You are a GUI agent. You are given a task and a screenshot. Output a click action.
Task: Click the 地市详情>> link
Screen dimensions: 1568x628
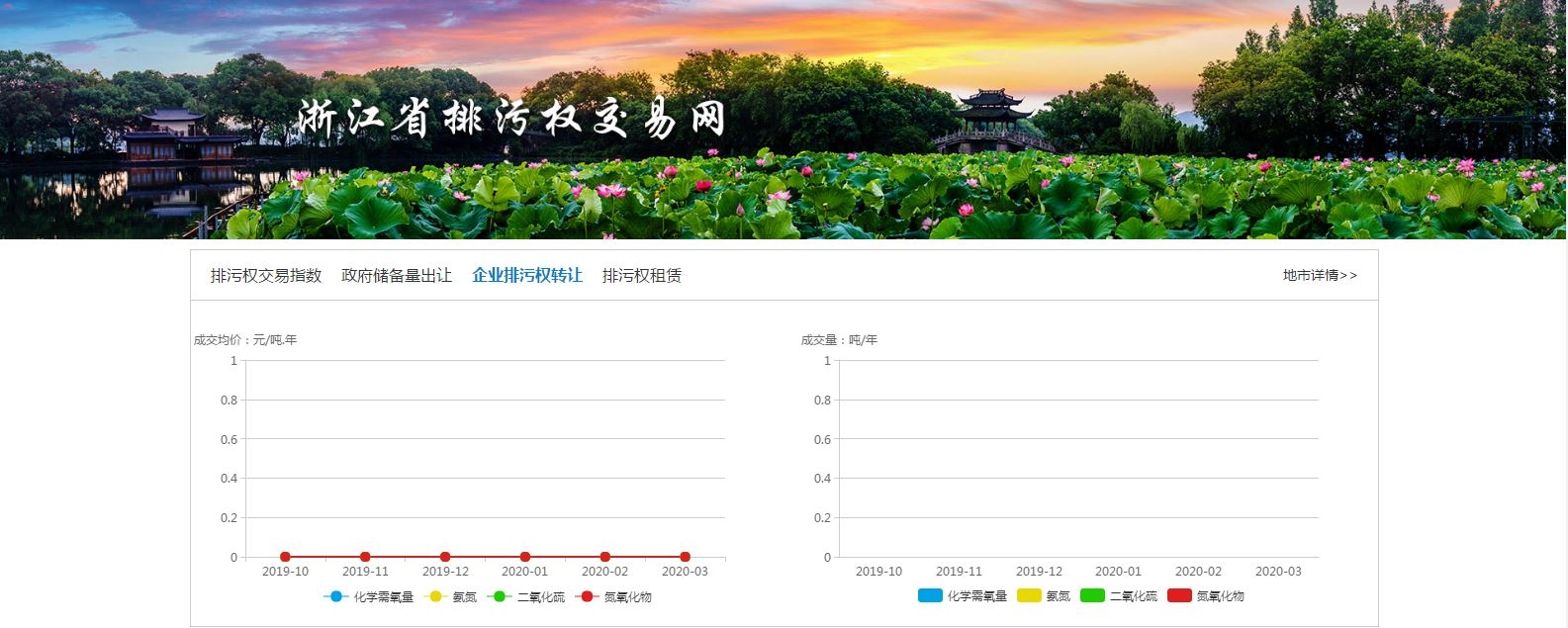pos(1320,276)
